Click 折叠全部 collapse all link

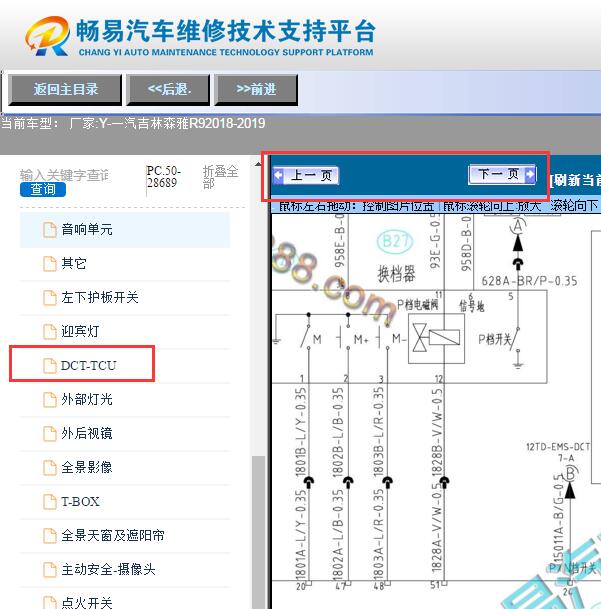point(220,177)
